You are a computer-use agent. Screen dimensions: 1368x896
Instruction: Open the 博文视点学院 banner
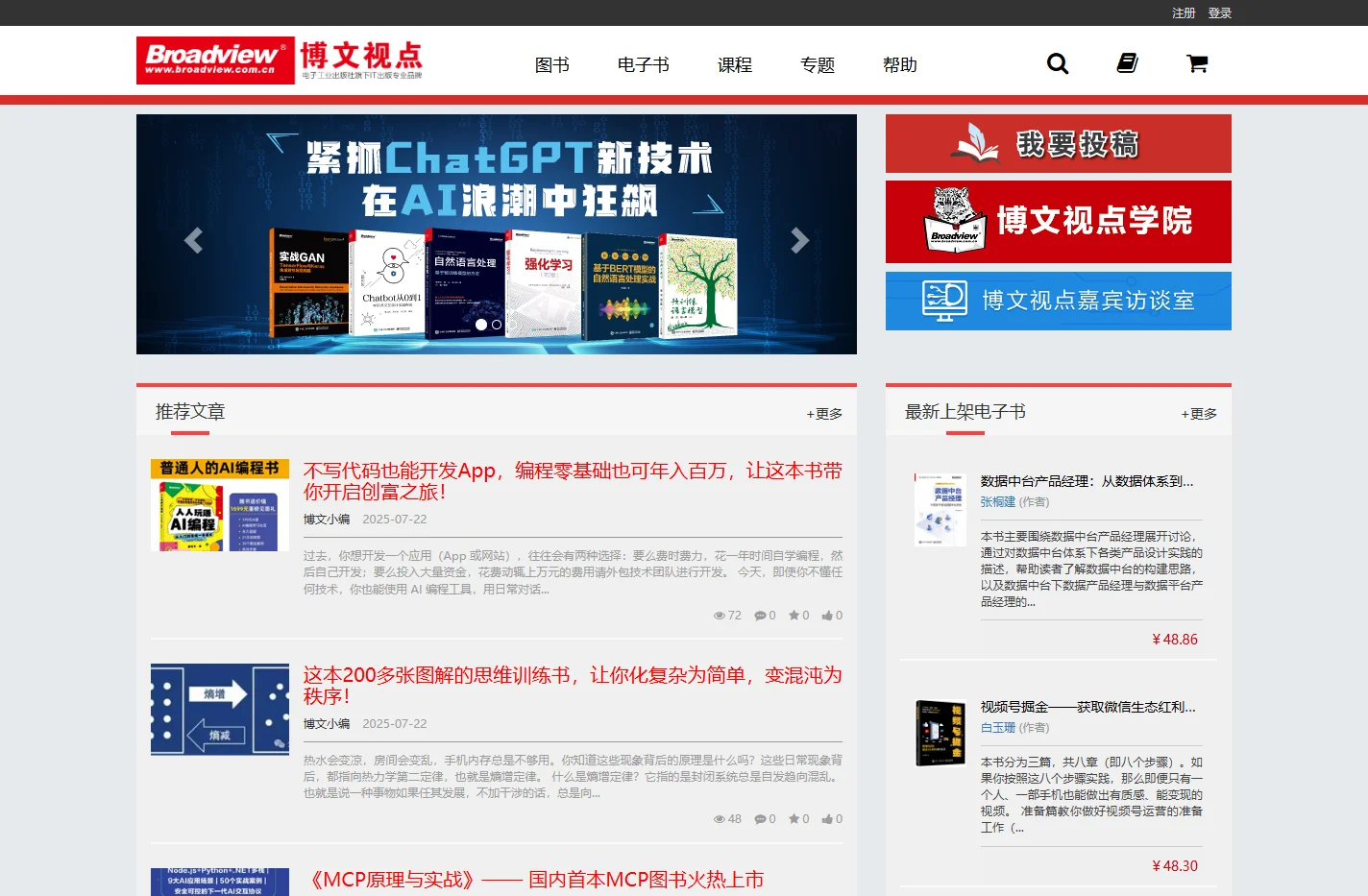[1059, 222]
